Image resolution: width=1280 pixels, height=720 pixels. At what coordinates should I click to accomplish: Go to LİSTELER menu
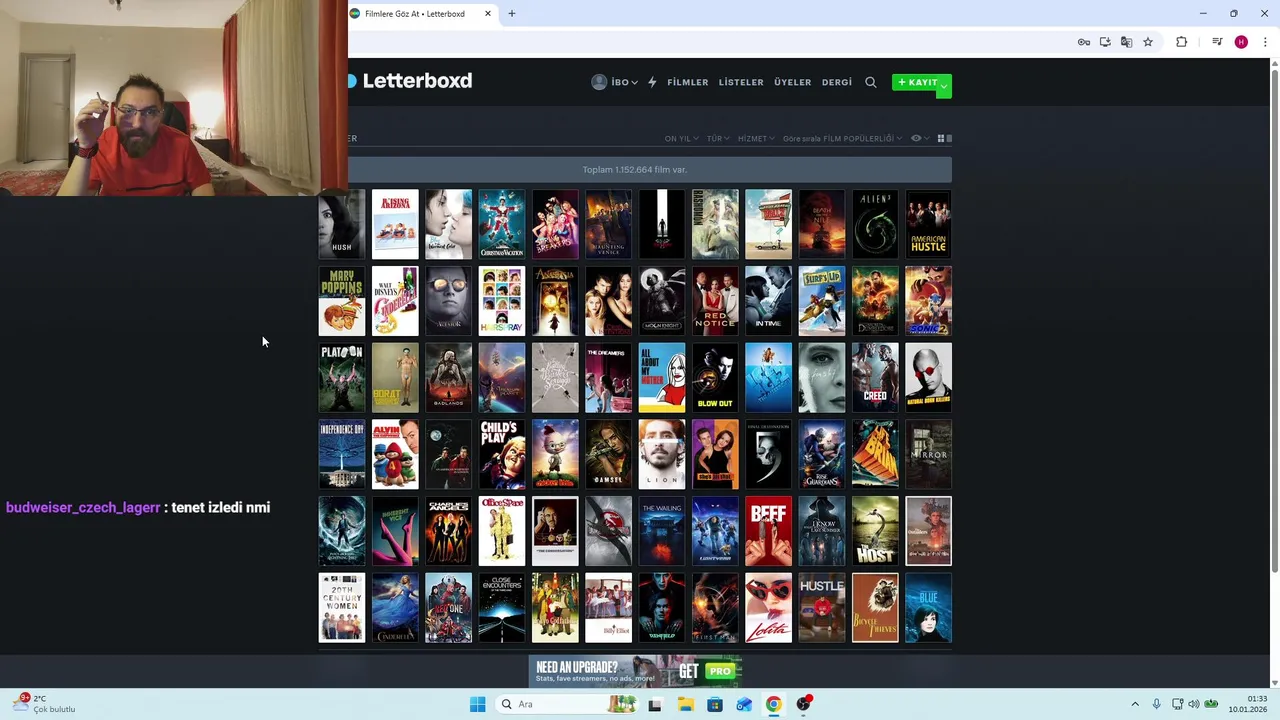[741, 82]
